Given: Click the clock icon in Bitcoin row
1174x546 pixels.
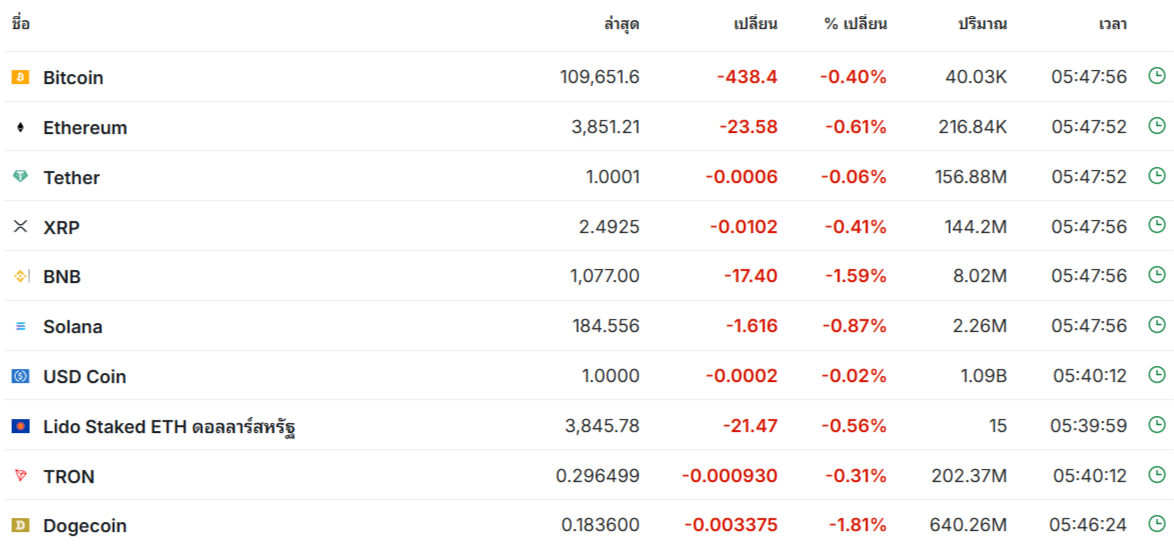Looking at the screenshot, I should click(1157, 75).
